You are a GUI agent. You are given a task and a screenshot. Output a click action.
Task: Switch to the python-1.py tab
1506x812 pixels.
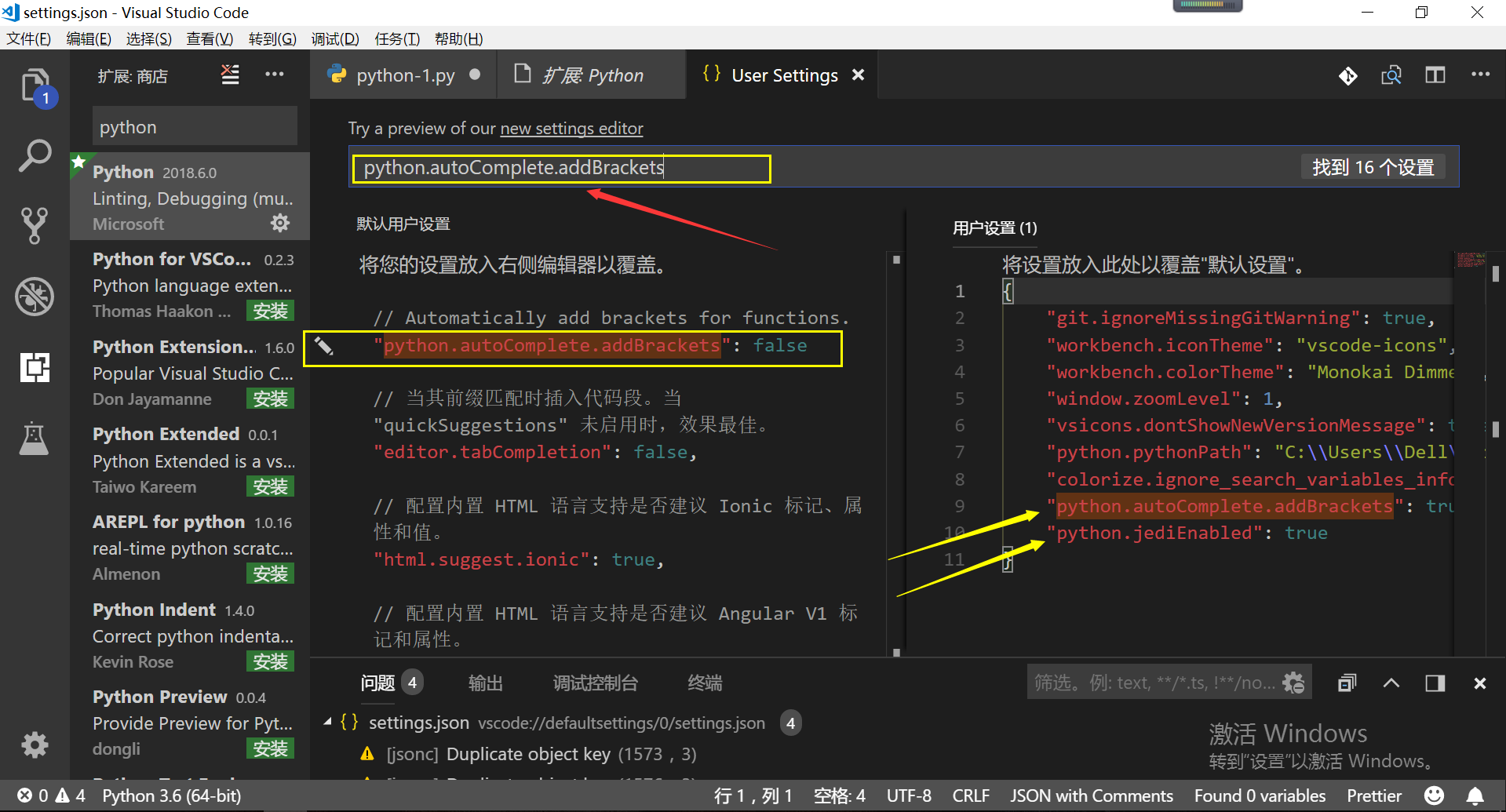(x=405, y=75)
